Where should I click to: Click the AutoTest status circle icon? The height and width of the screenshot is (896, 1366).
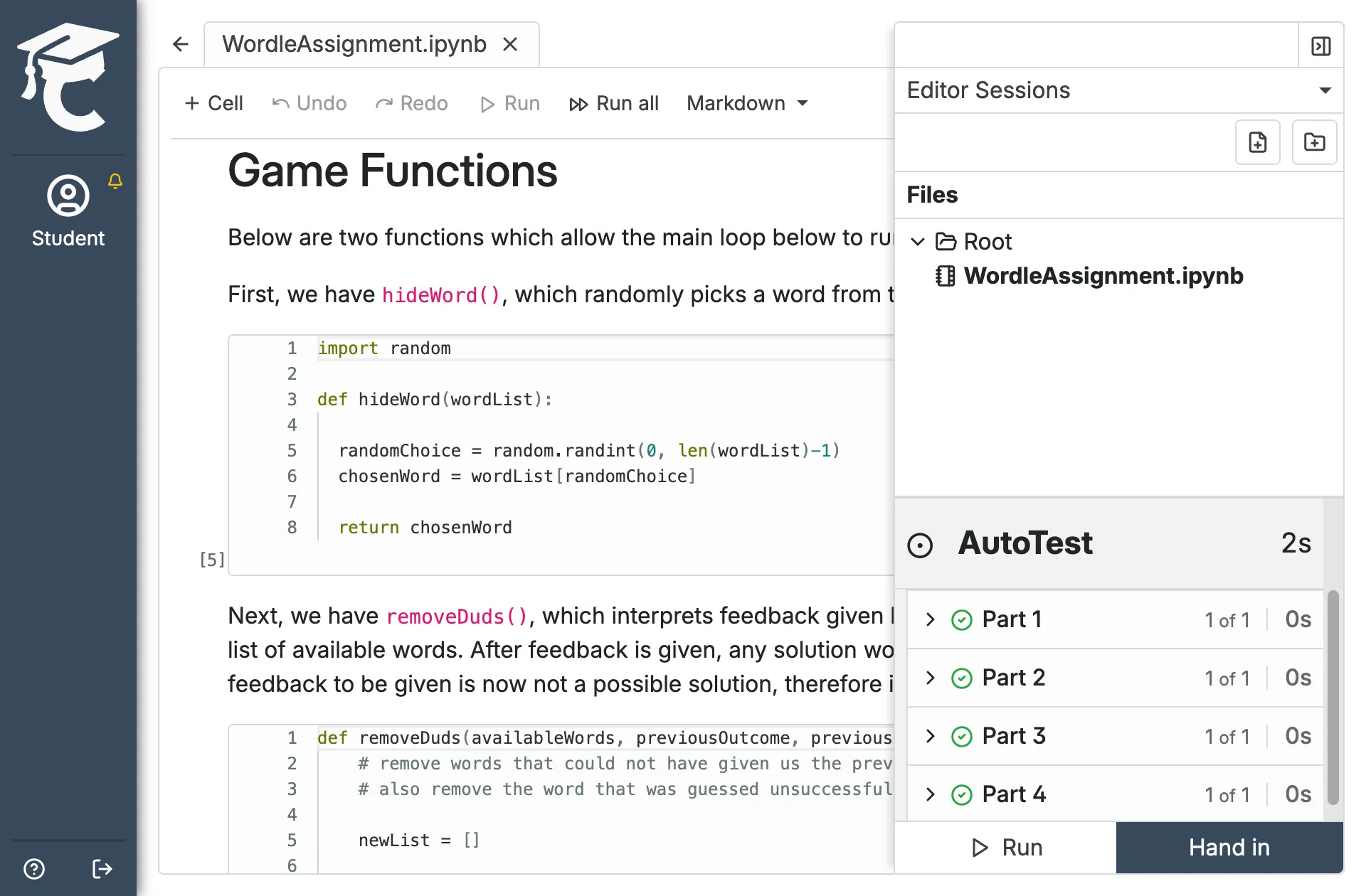click(x=920, y=545)
